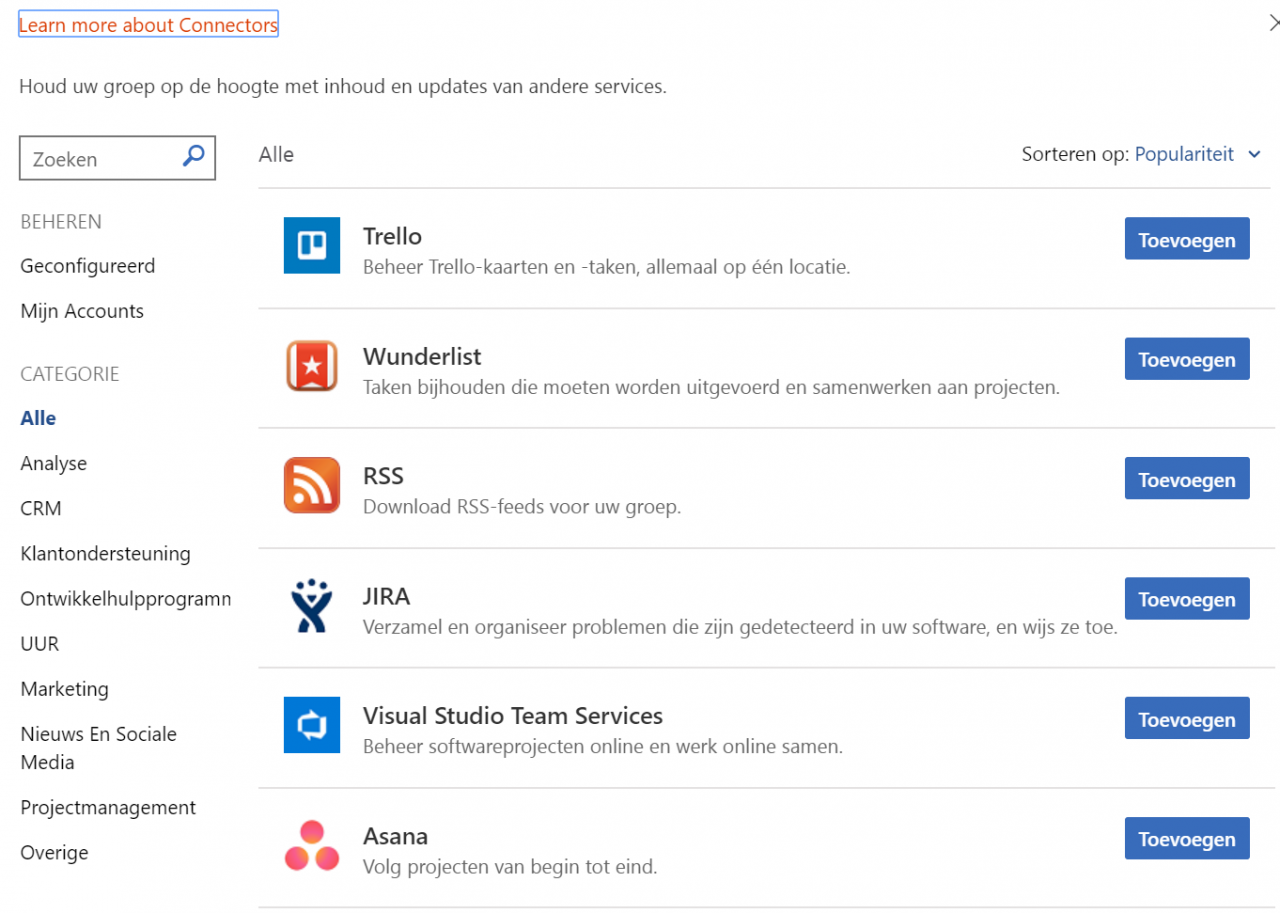Click JIRA description 'Verzamel en organiseer problemen'
The height and width of the screenshot is (913, 1280).
740,627
